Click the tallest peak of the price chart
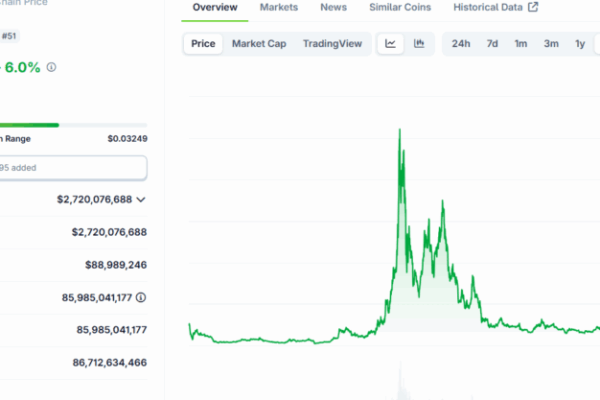600x400 pixels. [x=400, y=131]
